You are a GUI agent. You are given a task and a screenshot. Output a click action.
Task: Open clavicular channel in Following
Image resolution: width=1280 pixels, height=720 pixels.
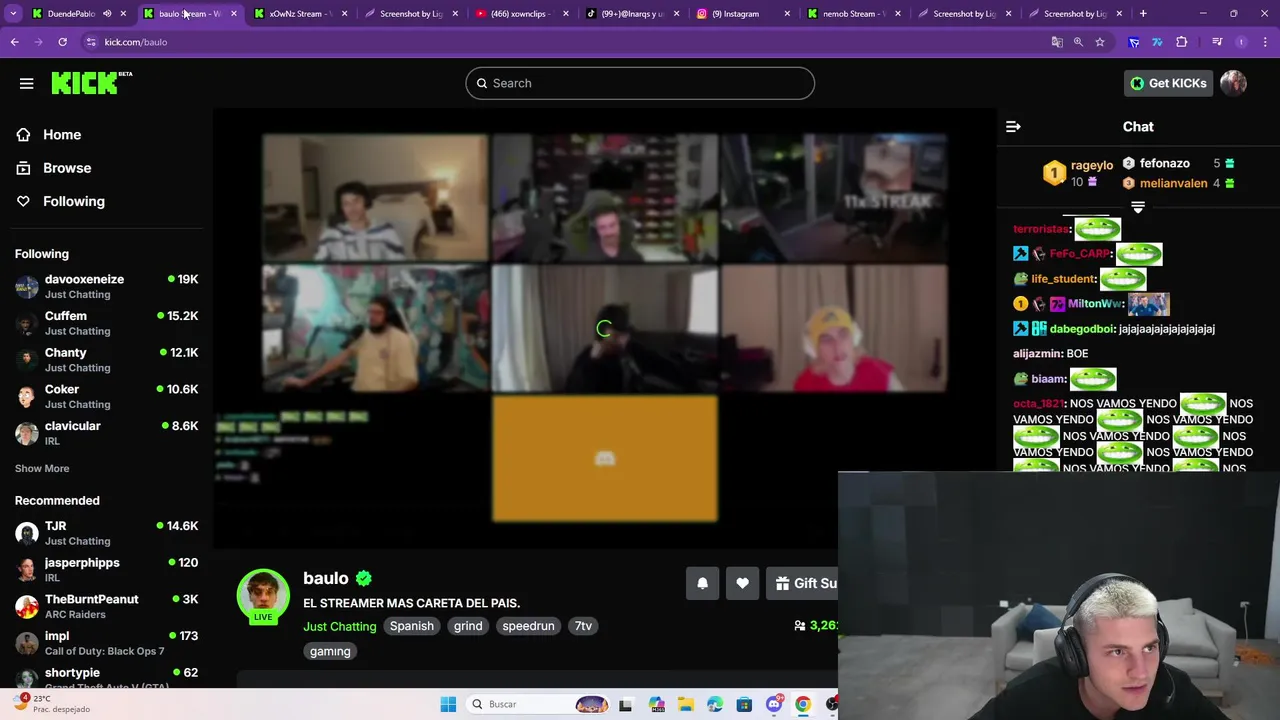(106, 433)
